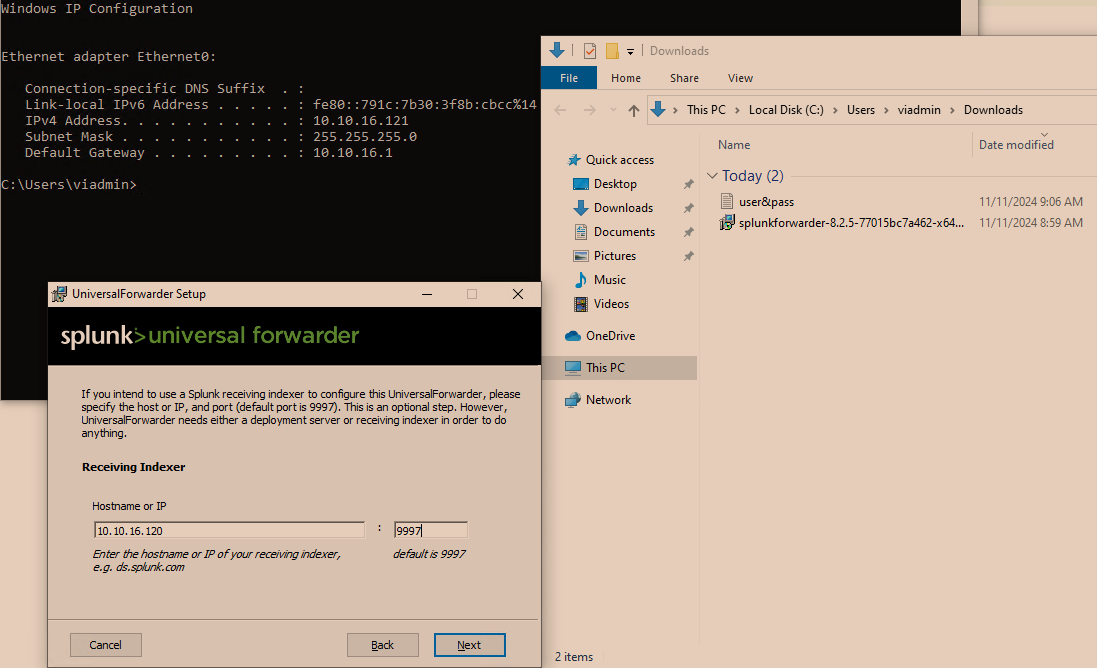
Task: Click the user&pass text file icon
Action: 727,201
